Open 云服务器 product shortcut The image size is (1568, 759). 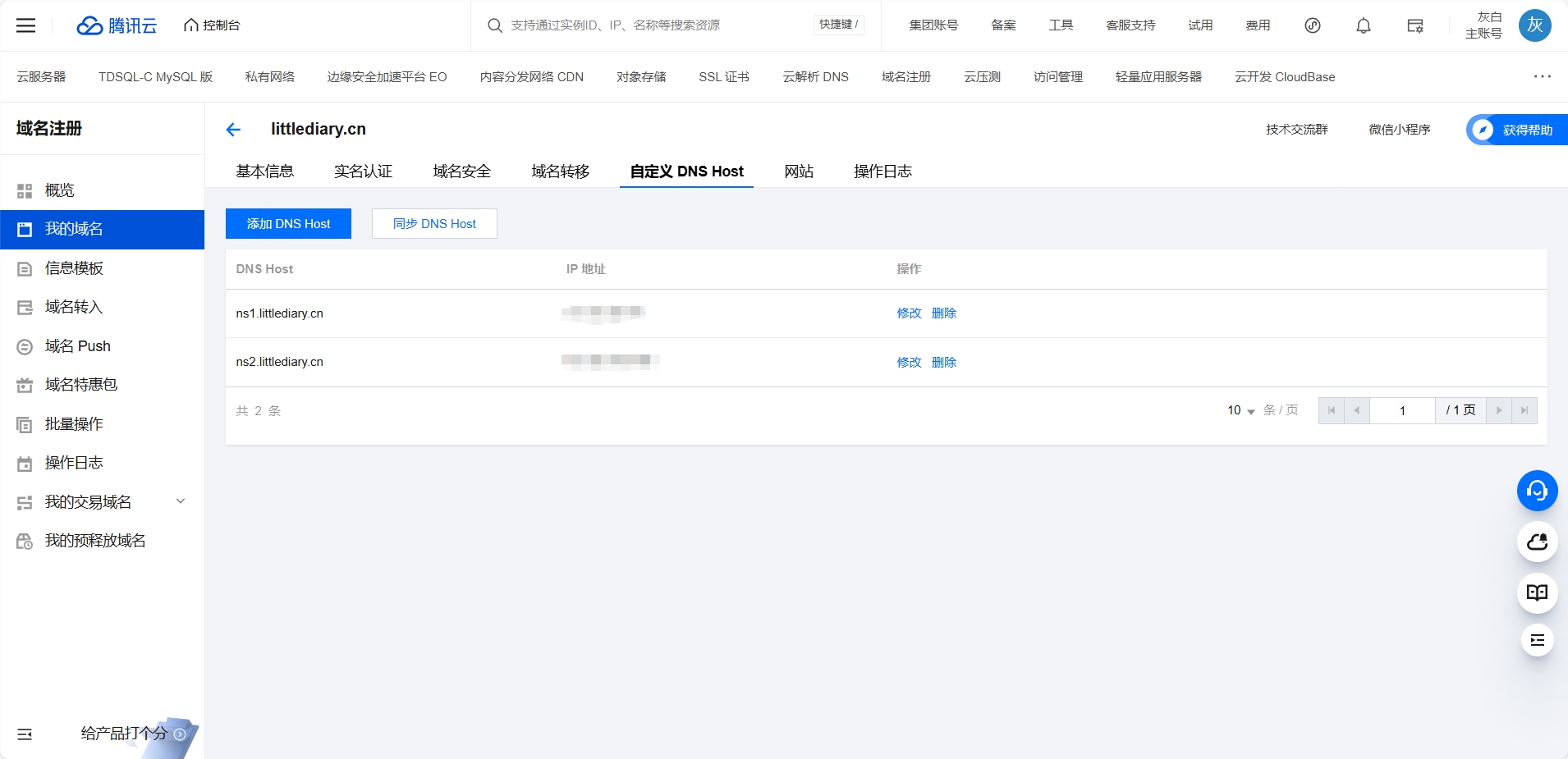coord(41,77)
